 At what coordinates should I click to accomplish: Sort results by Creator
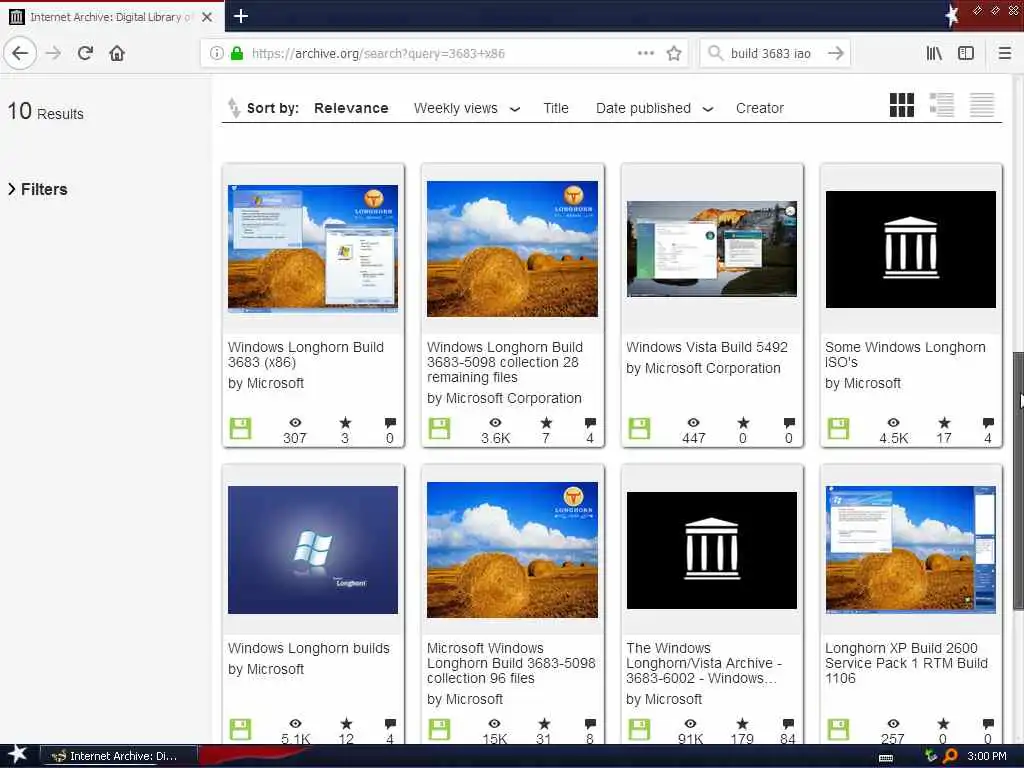760,108
